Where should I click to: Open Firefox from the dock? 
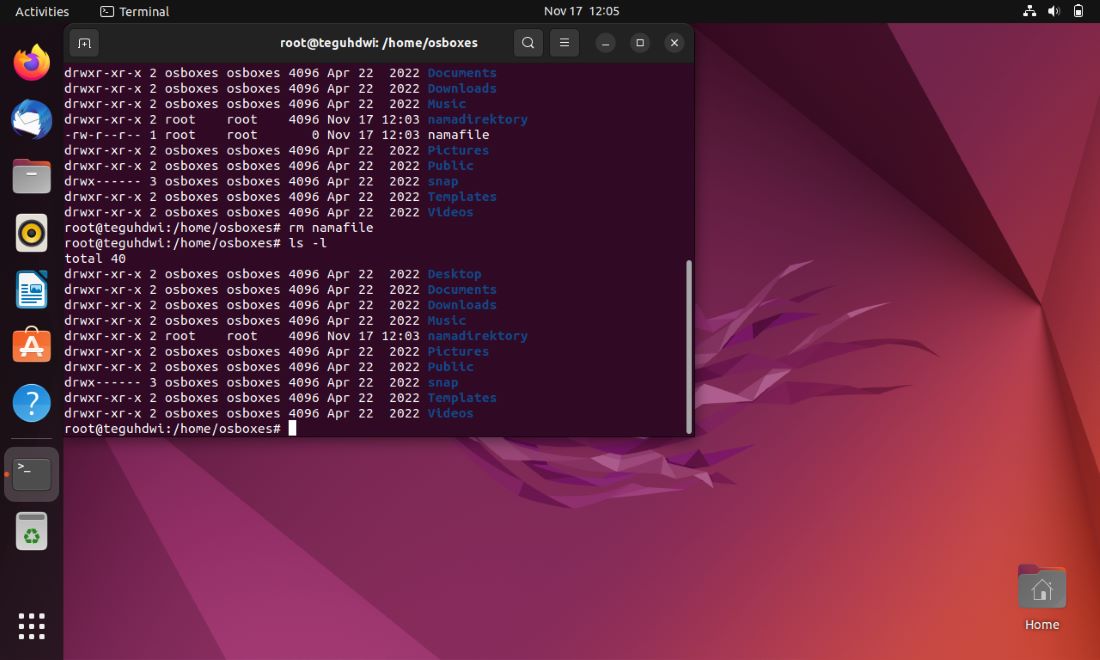(x=32, y=63)
